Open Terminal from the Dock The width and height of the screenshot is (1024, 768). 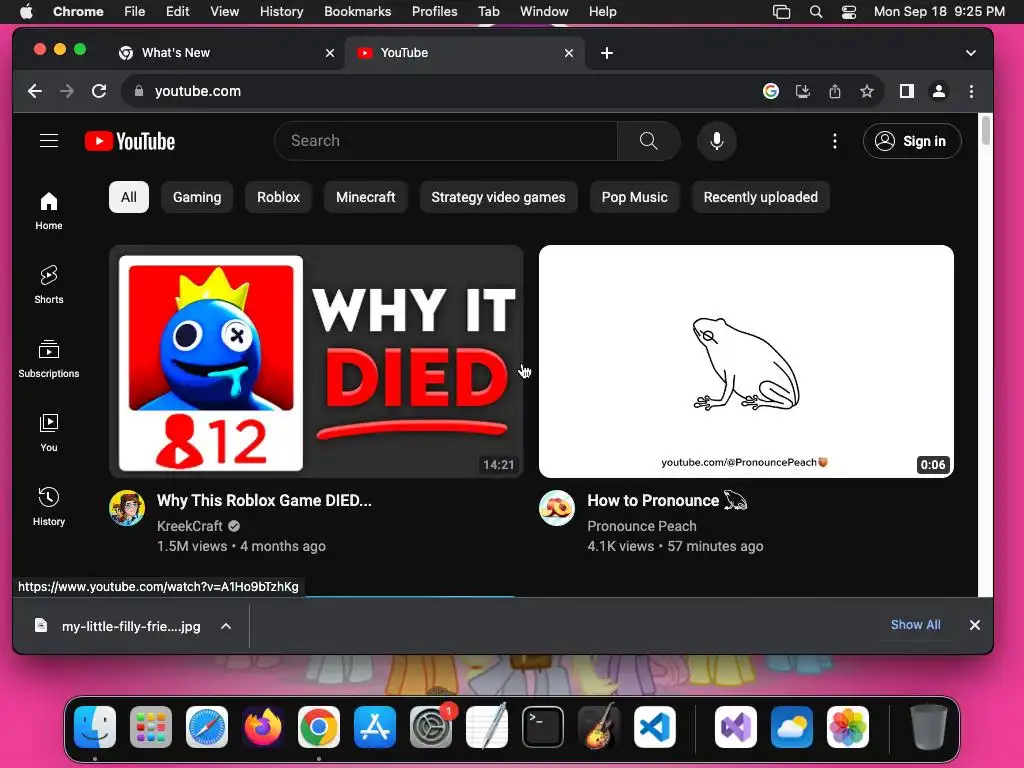pyautogui.click(x=543, y=727)
